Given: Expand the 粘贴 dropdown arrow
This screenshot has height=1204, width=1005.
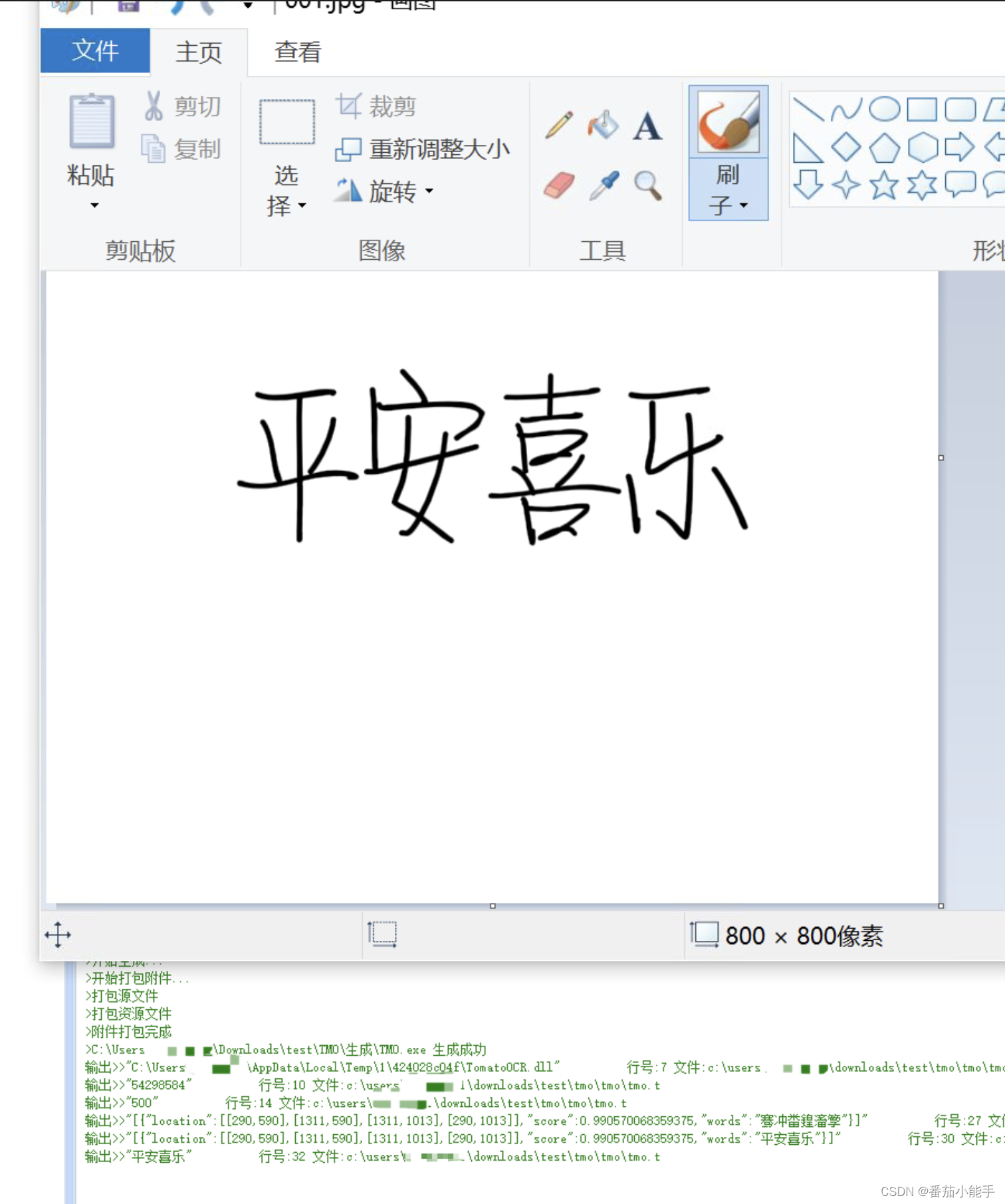Looking at the screenshot, I should click(94, 205).
